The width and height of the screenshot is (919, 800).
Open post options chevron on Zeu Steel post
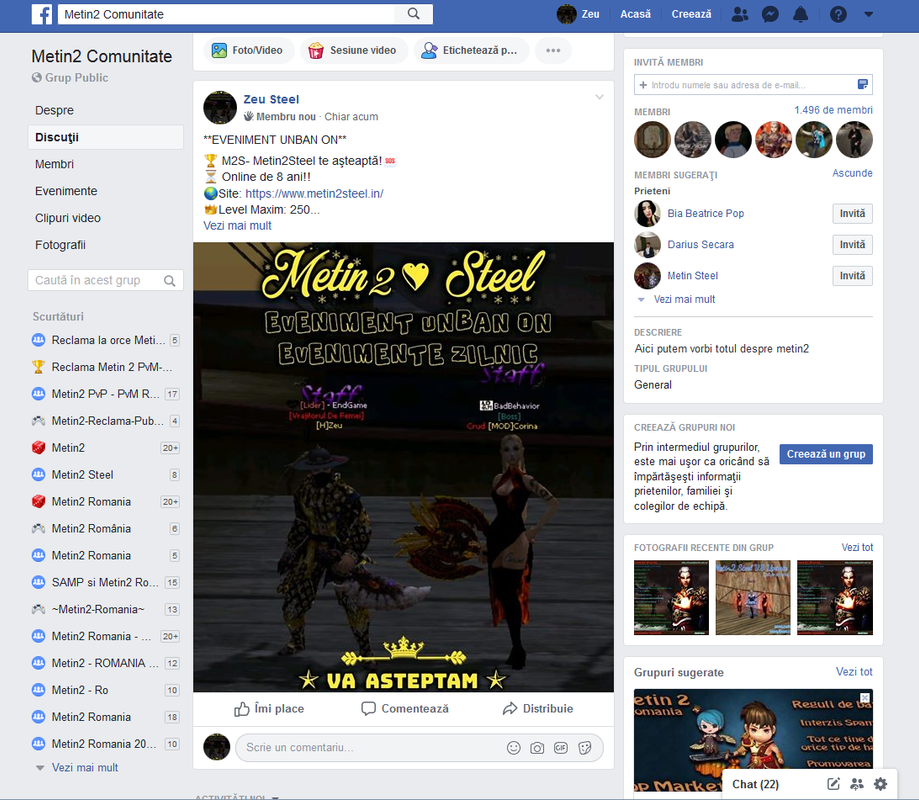(599, 97)
